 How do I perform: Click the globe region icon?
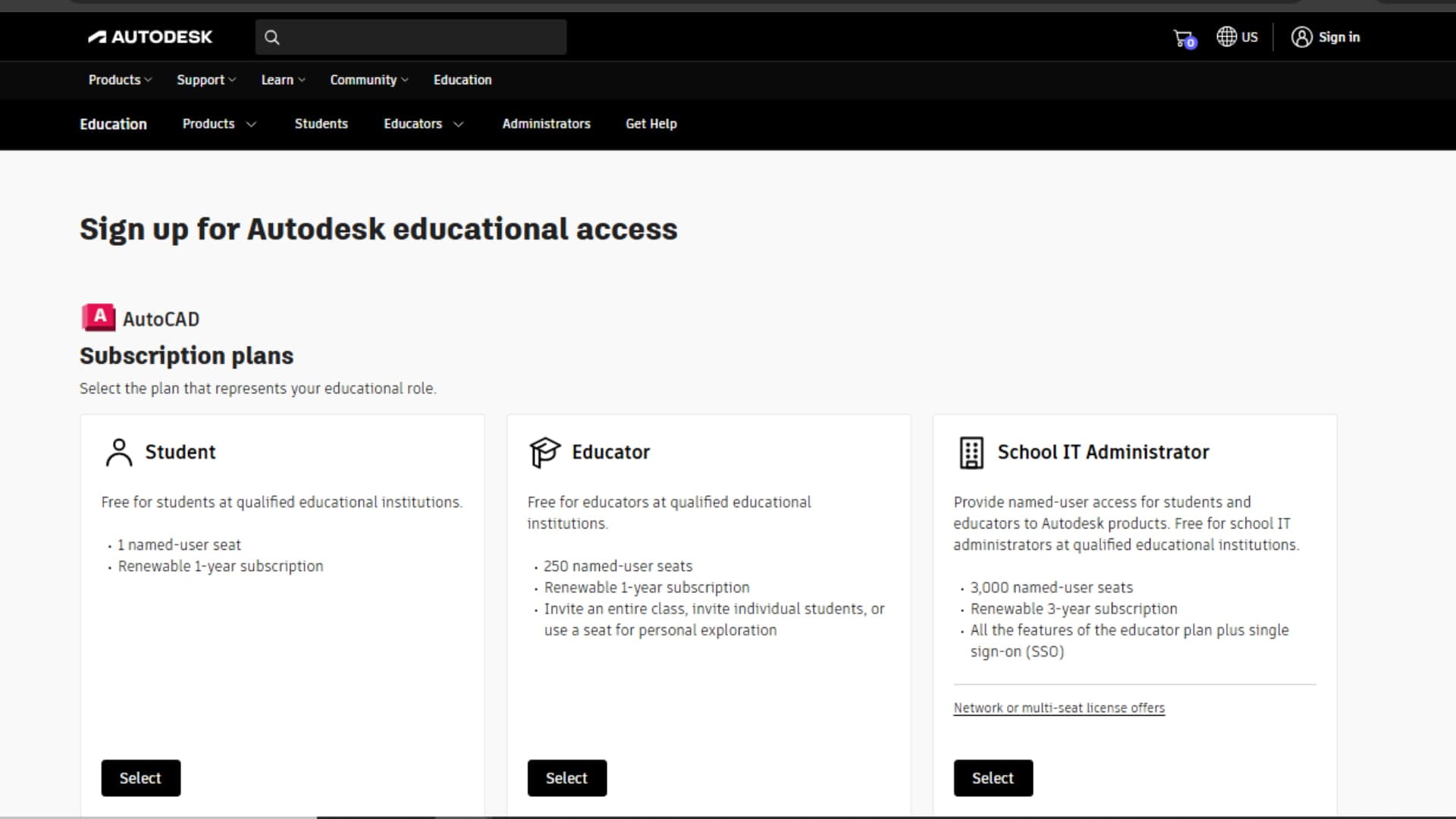(1226, 36)
